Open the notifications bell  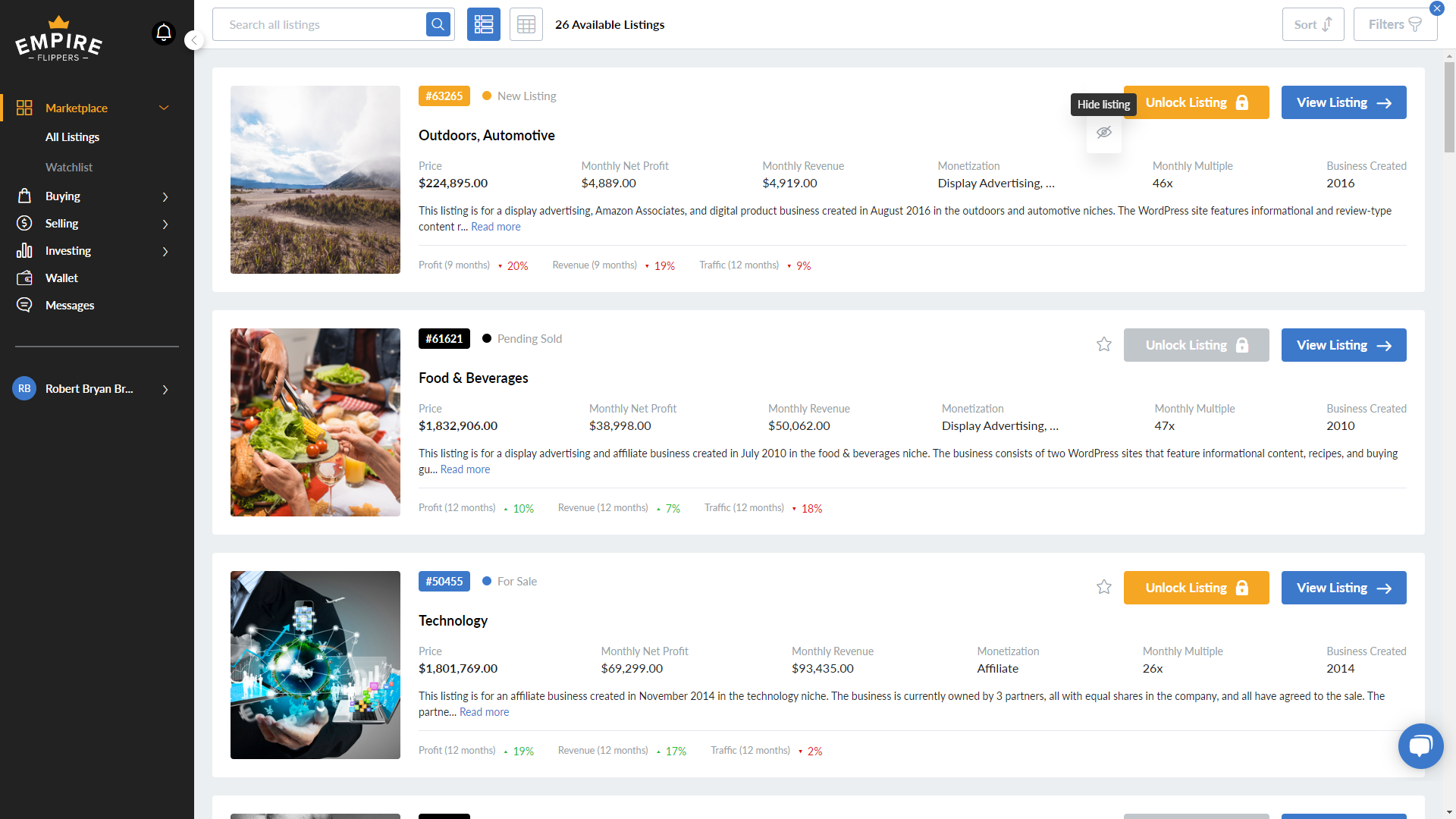click(x=164, y=33)
